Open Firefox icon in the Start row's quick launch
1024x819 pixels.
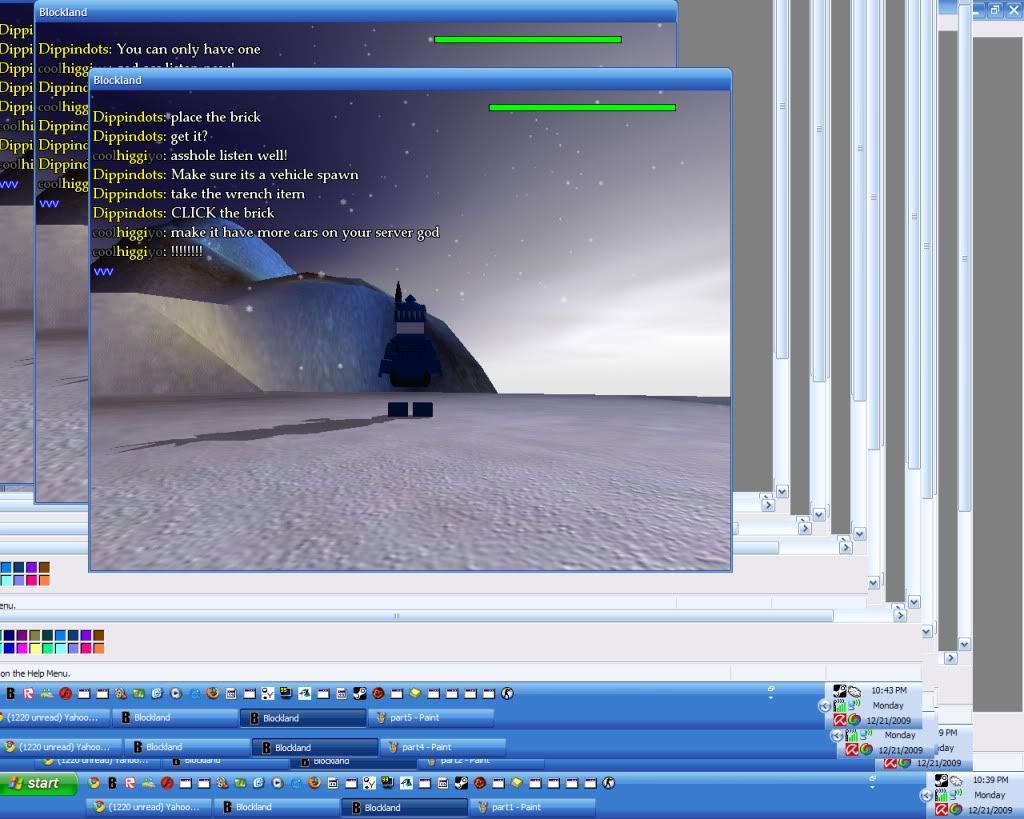point(314,782)
